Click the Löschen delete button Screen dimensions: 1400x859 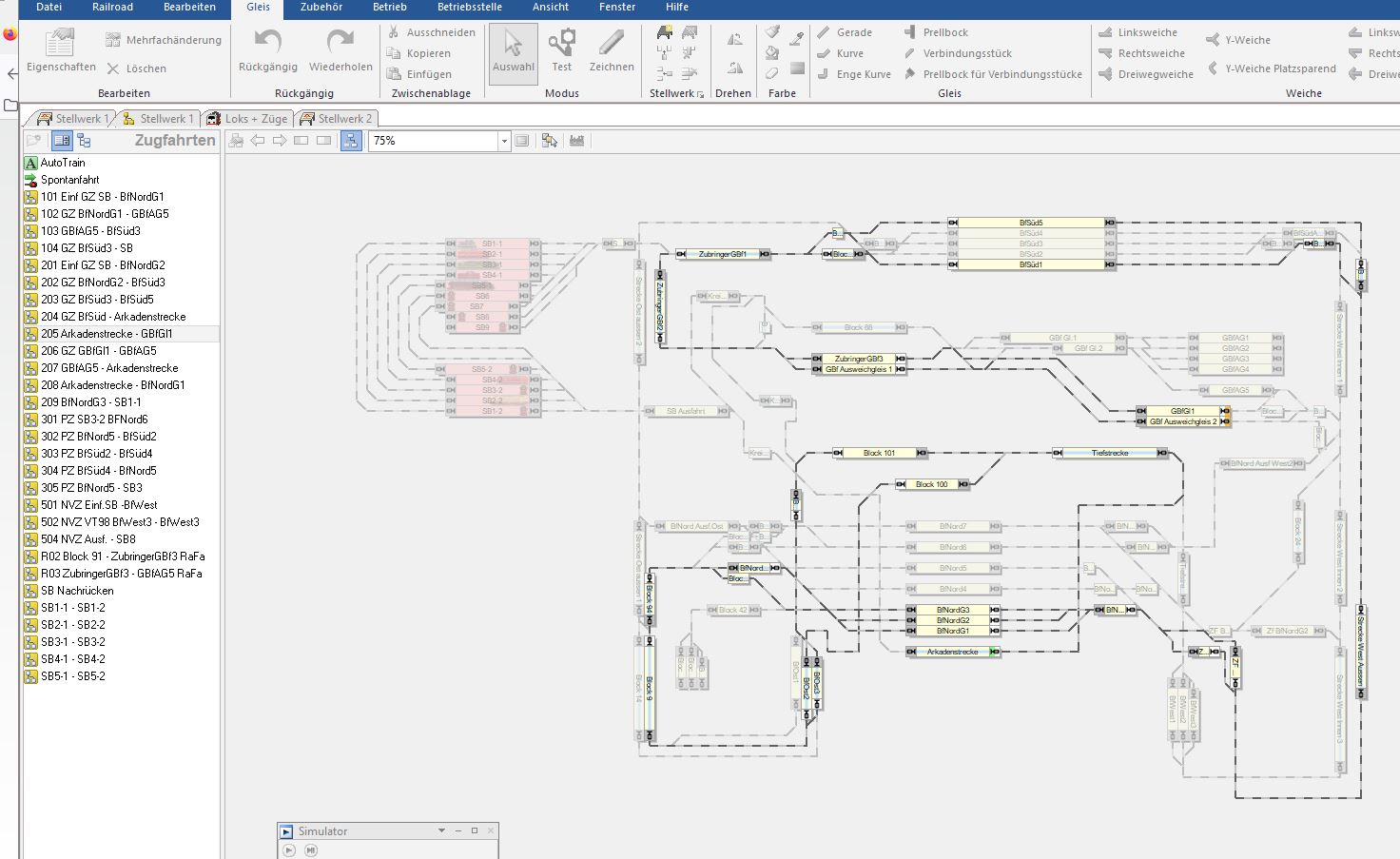[136, 68]
